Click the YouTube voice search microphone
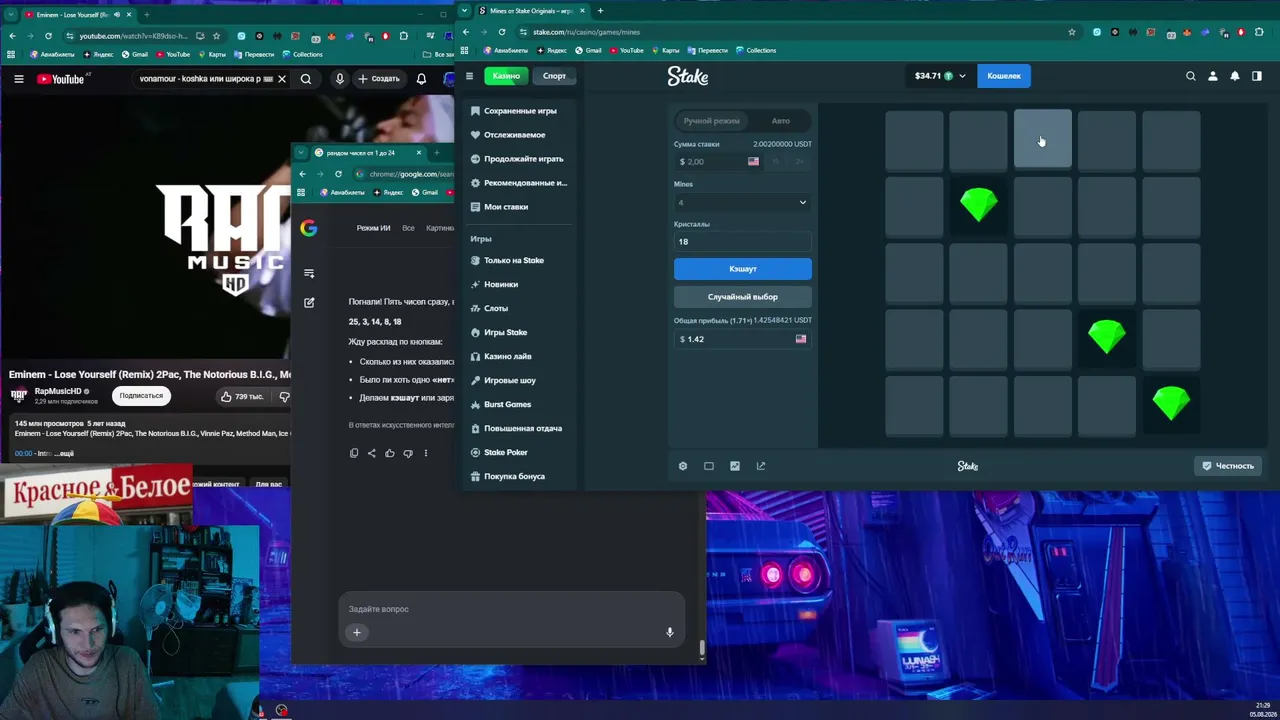This screenshot has width=1280, height=720. [340, 79]
